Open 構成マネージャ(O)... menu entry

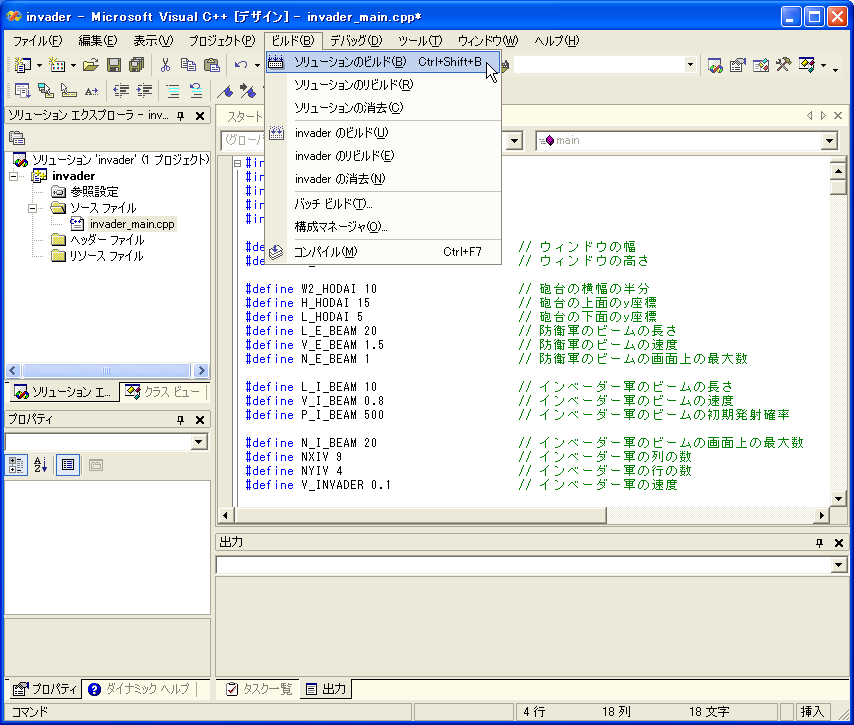click(x=383, y=227)
